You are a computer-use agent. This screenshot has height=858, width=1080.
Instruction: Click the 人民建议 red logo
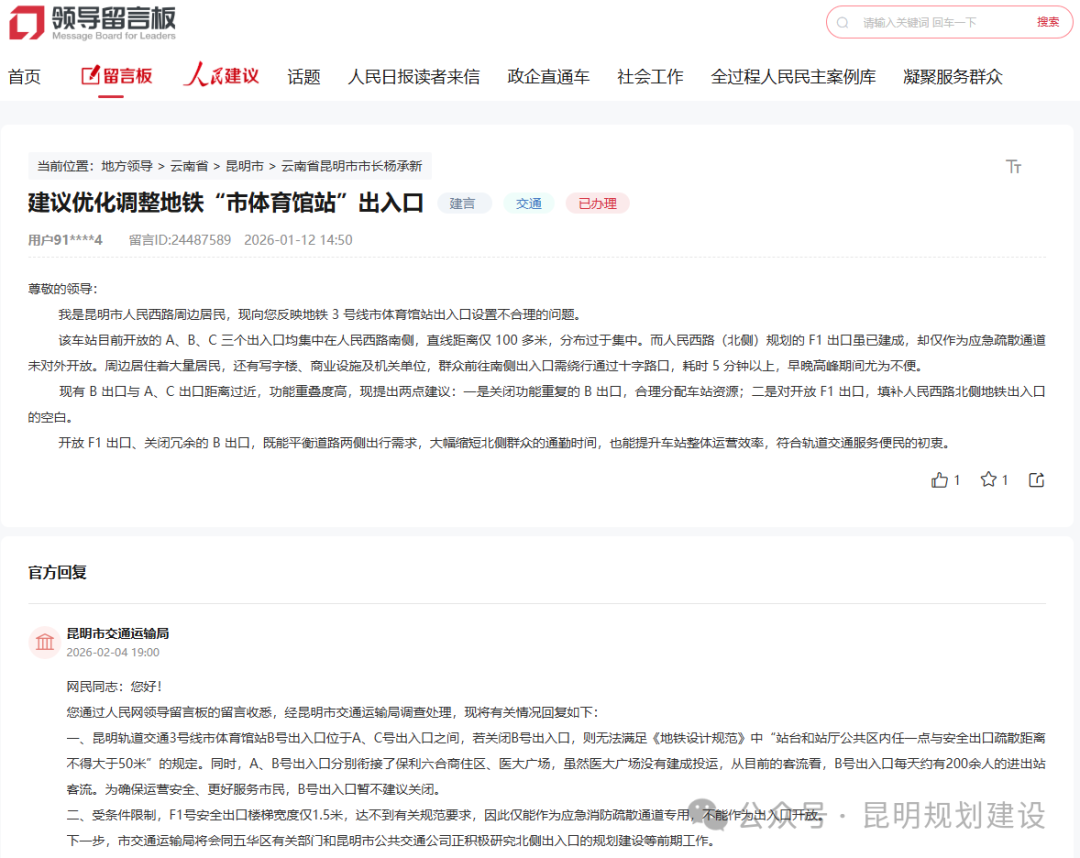point(221,74)
